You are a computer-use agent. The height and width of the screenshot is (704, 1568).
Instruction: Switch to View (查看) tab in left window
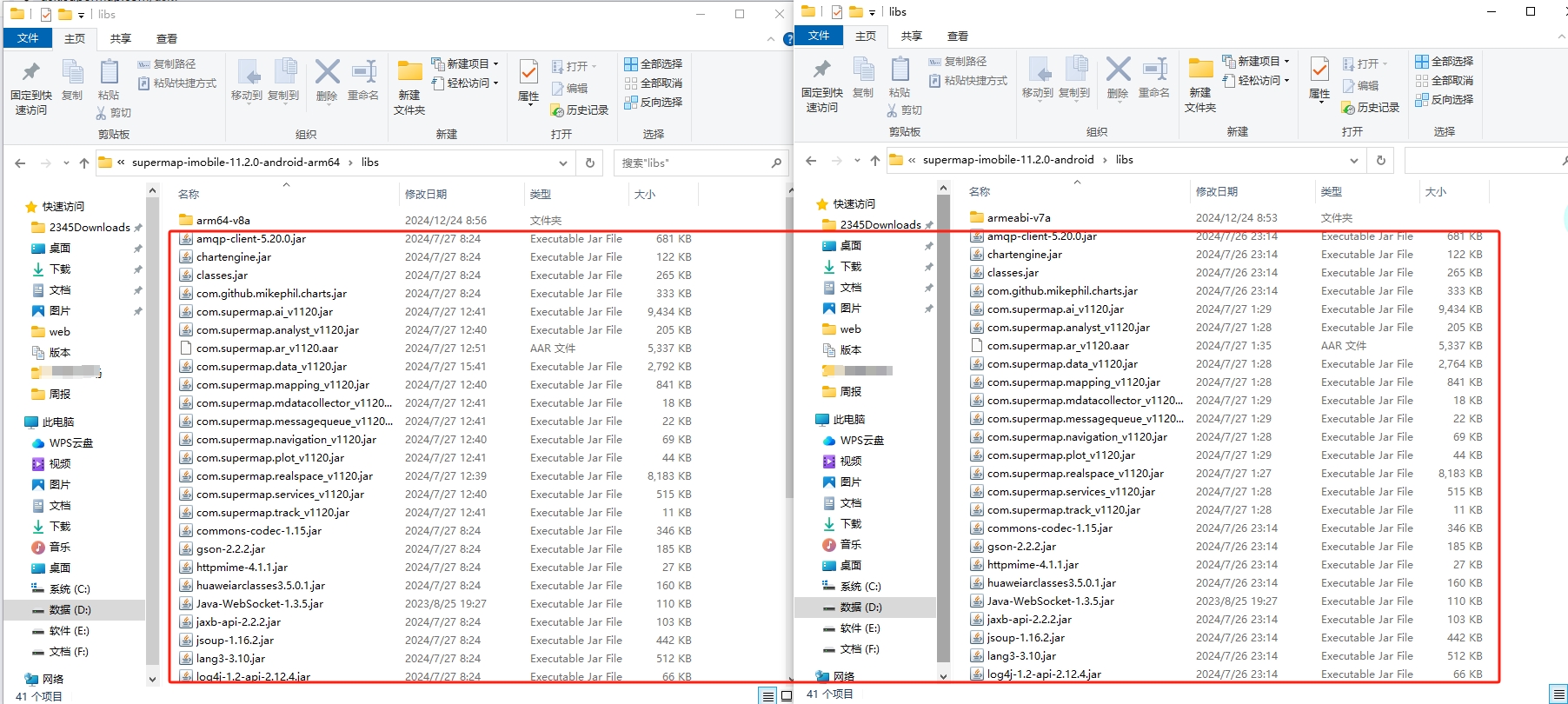tap(167, 39)
